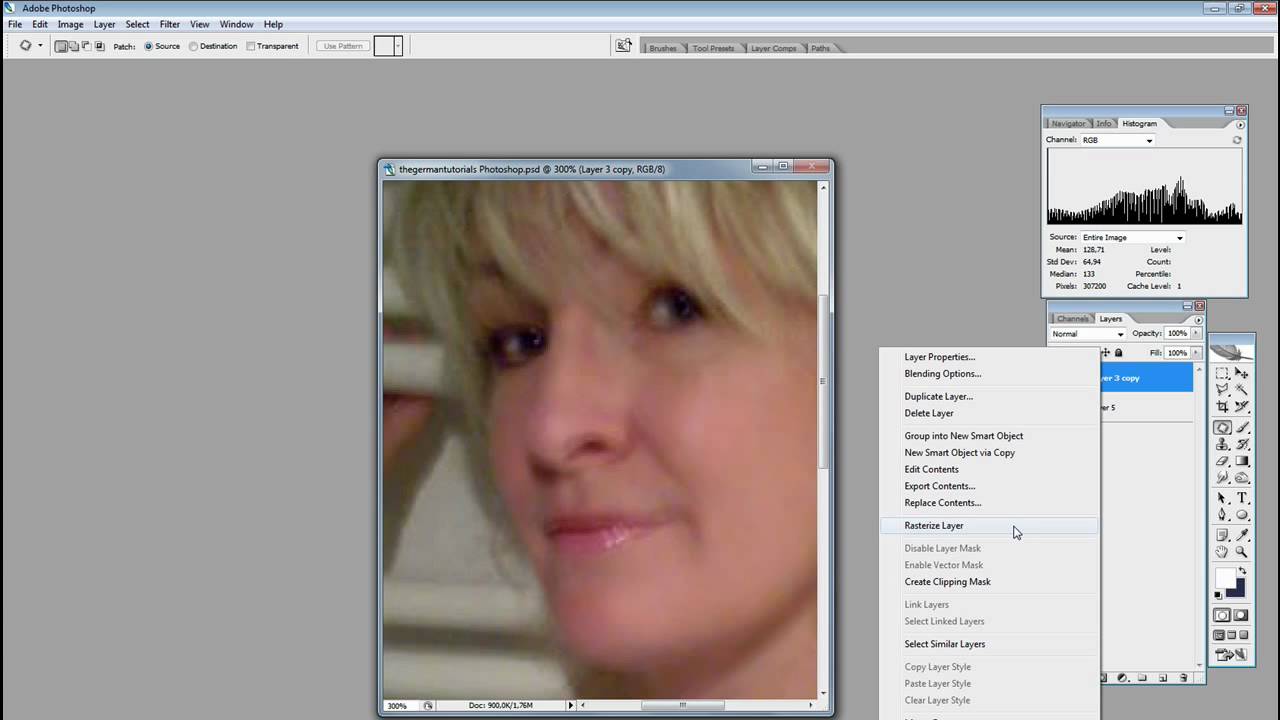Choose the Destination patch radio button
This screenshot has width=1280, height=720.
(x=193, y=46)
